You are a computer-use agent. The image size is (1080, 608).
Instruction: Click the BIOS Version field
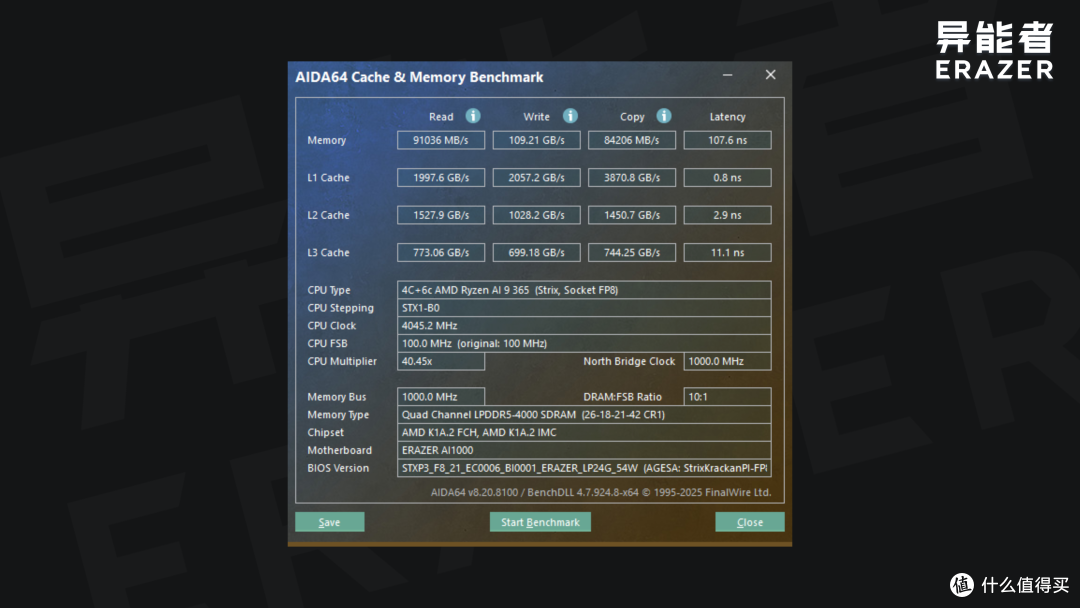(x=584, y=468)
